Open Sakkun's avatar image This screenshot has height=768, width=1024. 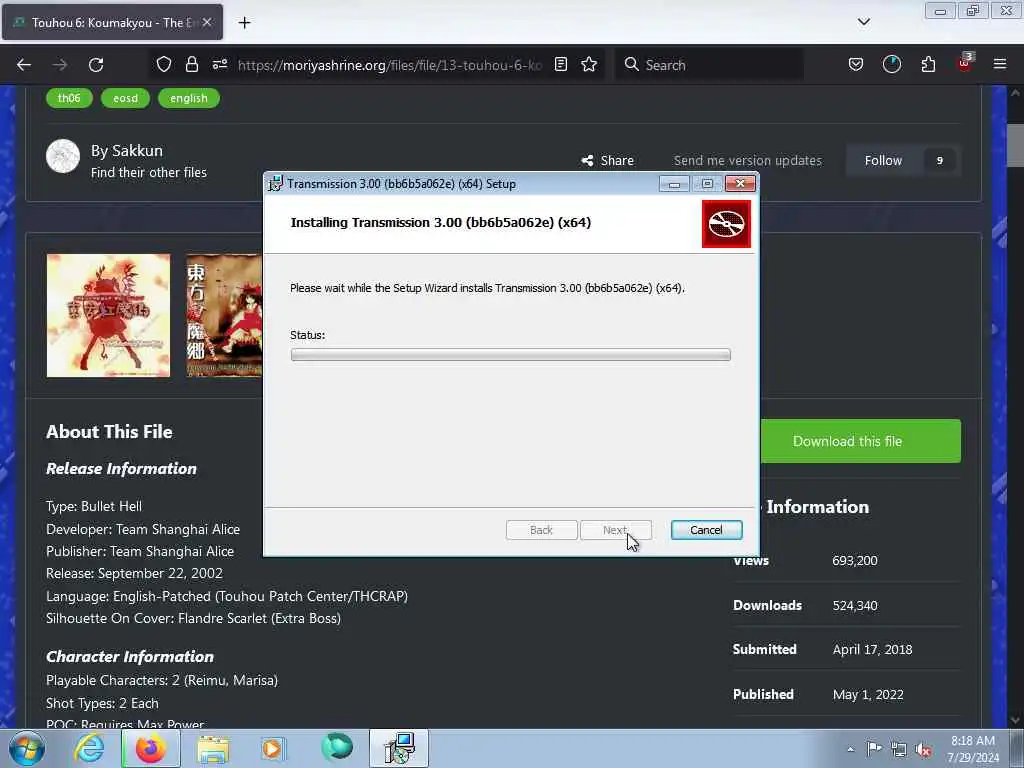point(63,156)
